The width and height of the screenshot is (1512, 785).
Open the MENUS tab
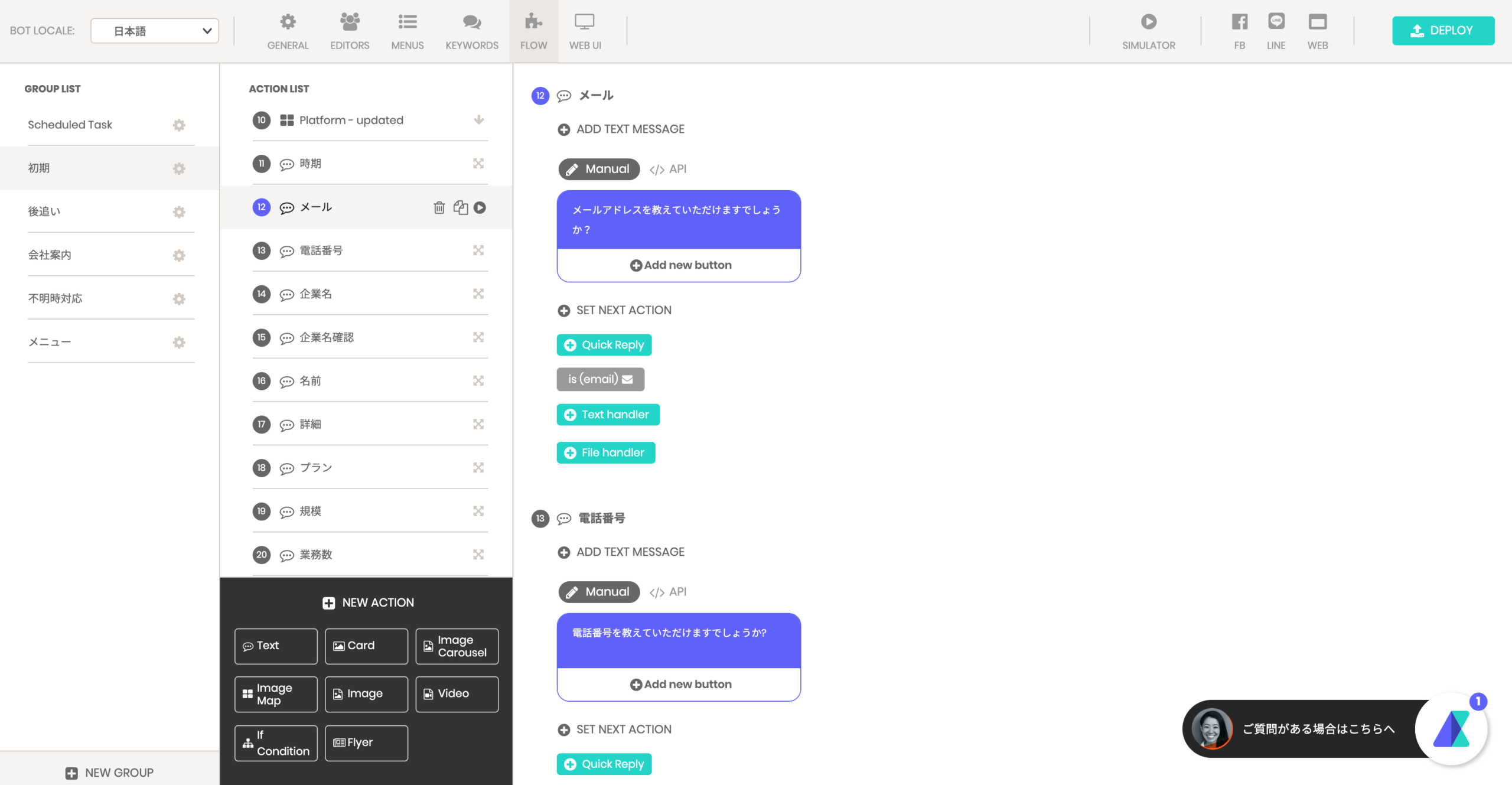click(408, 31)
